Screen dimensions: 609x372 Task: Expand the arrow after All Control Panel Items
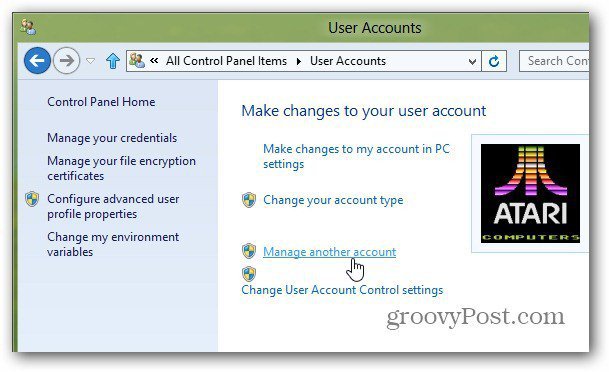(299, 61)
